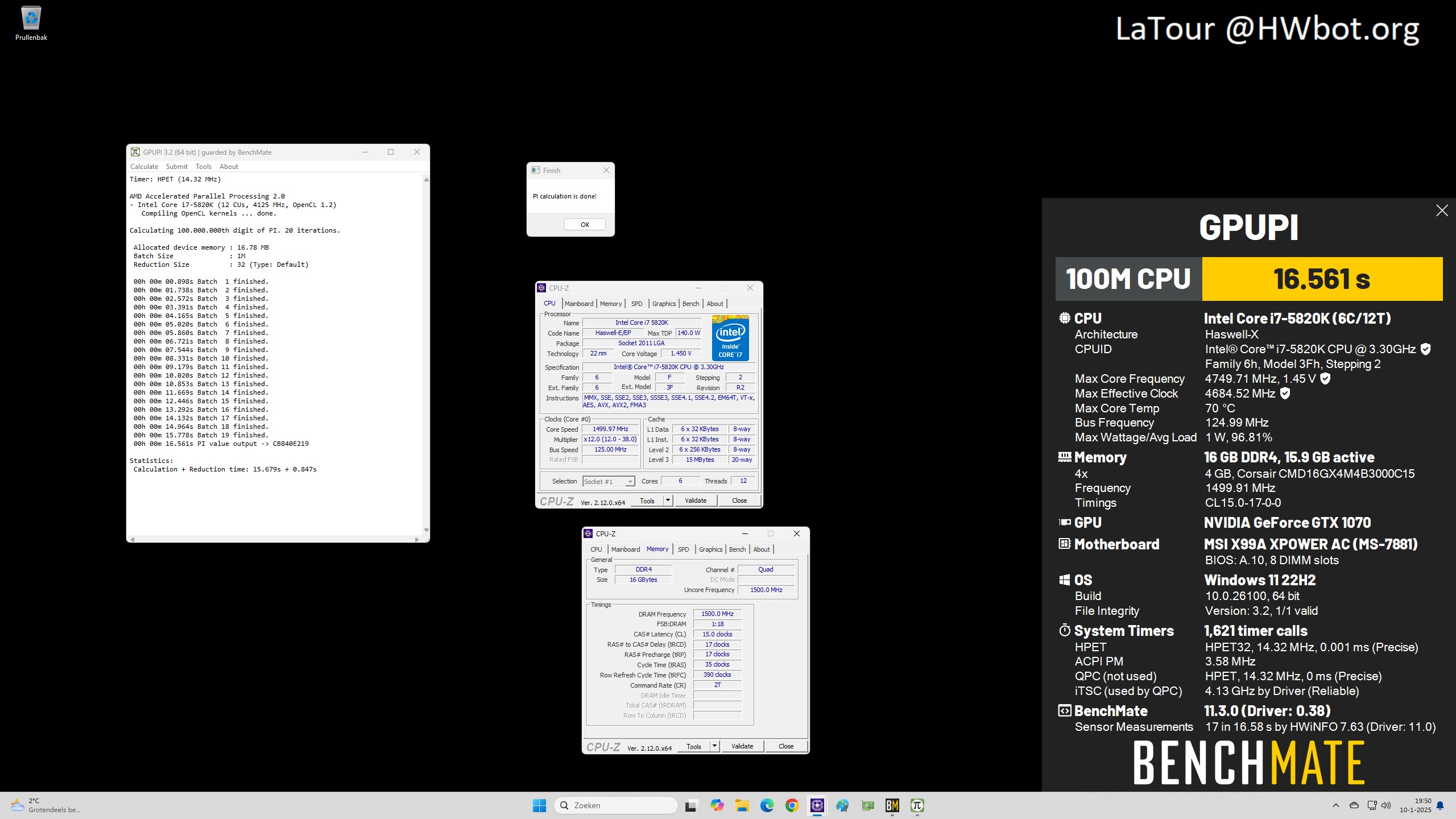The height and width of the screenshot is (819, 1456).
Task: Select Bench tab in CPU-Z memory window
Action: click(738, 549)
